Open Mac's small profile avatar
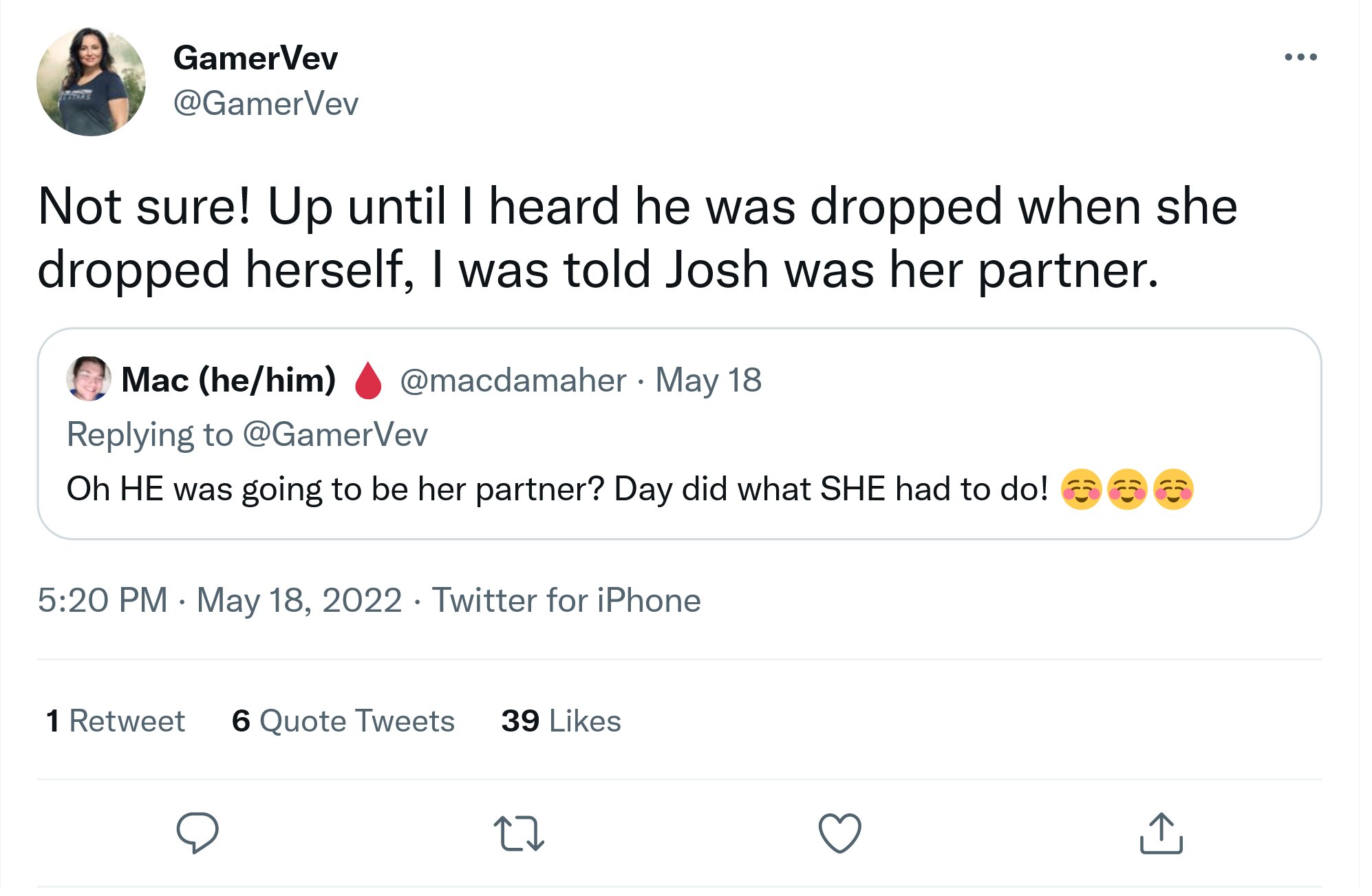Screen dimensions: 1372x896 (89, 378)
